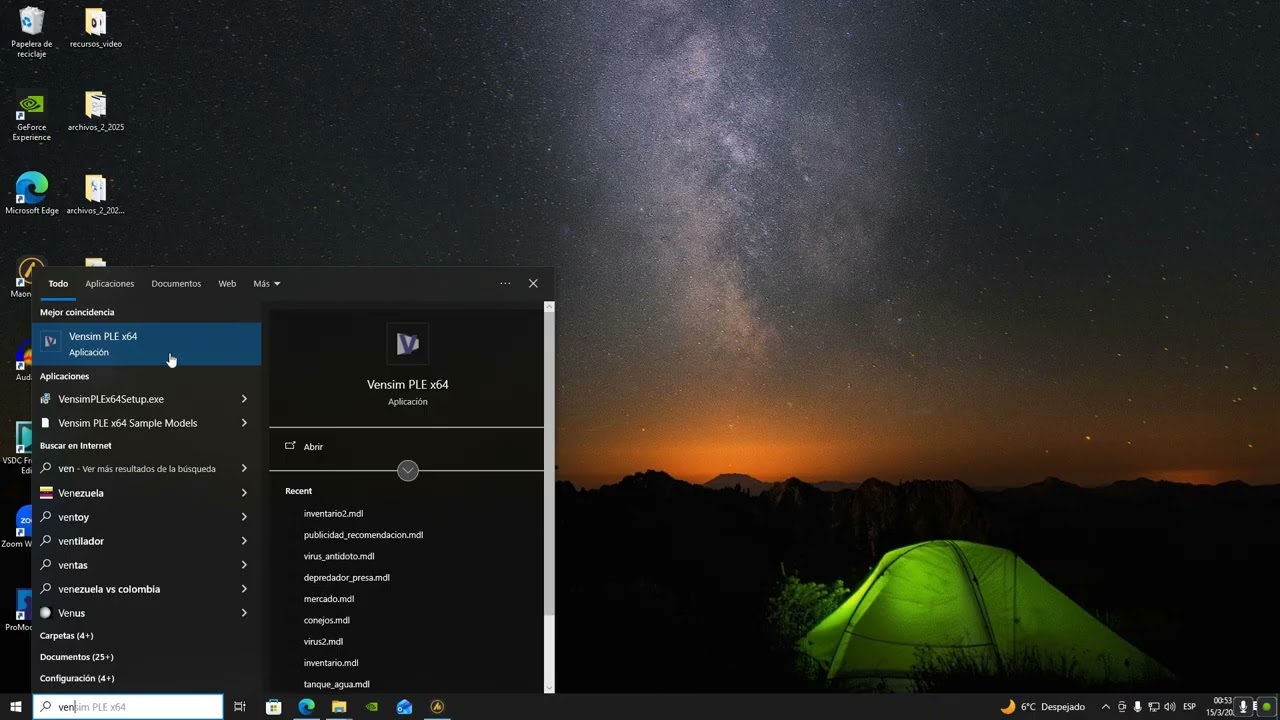Open recent file tanque_agua.mdl
The height and width of the screenshot is (720, 1280).
[336, 684]
